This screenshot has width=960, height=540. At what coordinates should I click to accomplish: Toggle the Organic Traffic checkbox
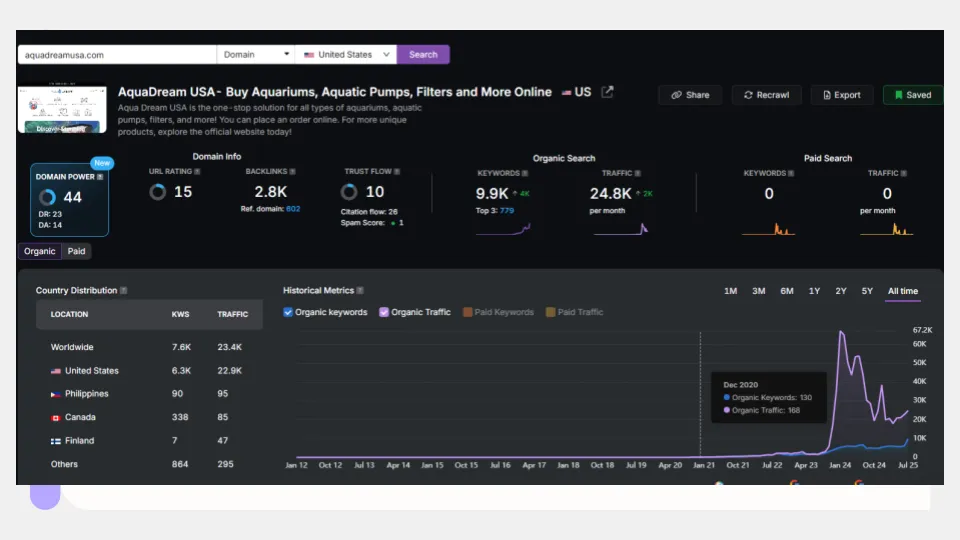[x=384, y=312]
